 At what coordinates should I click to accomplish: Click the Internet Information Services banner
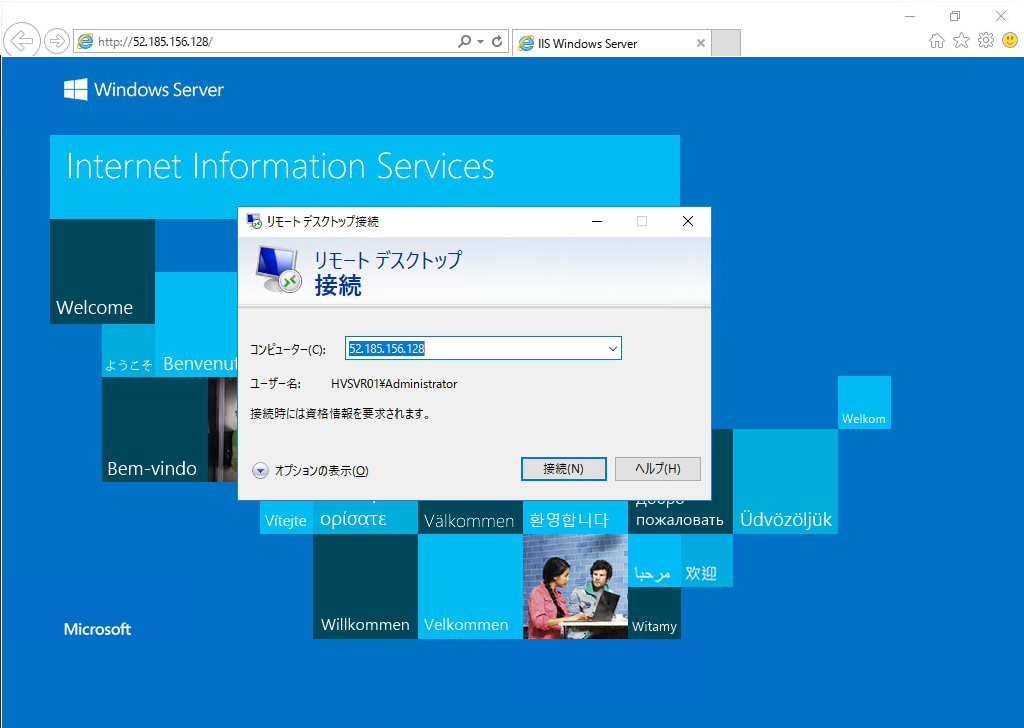365,177
